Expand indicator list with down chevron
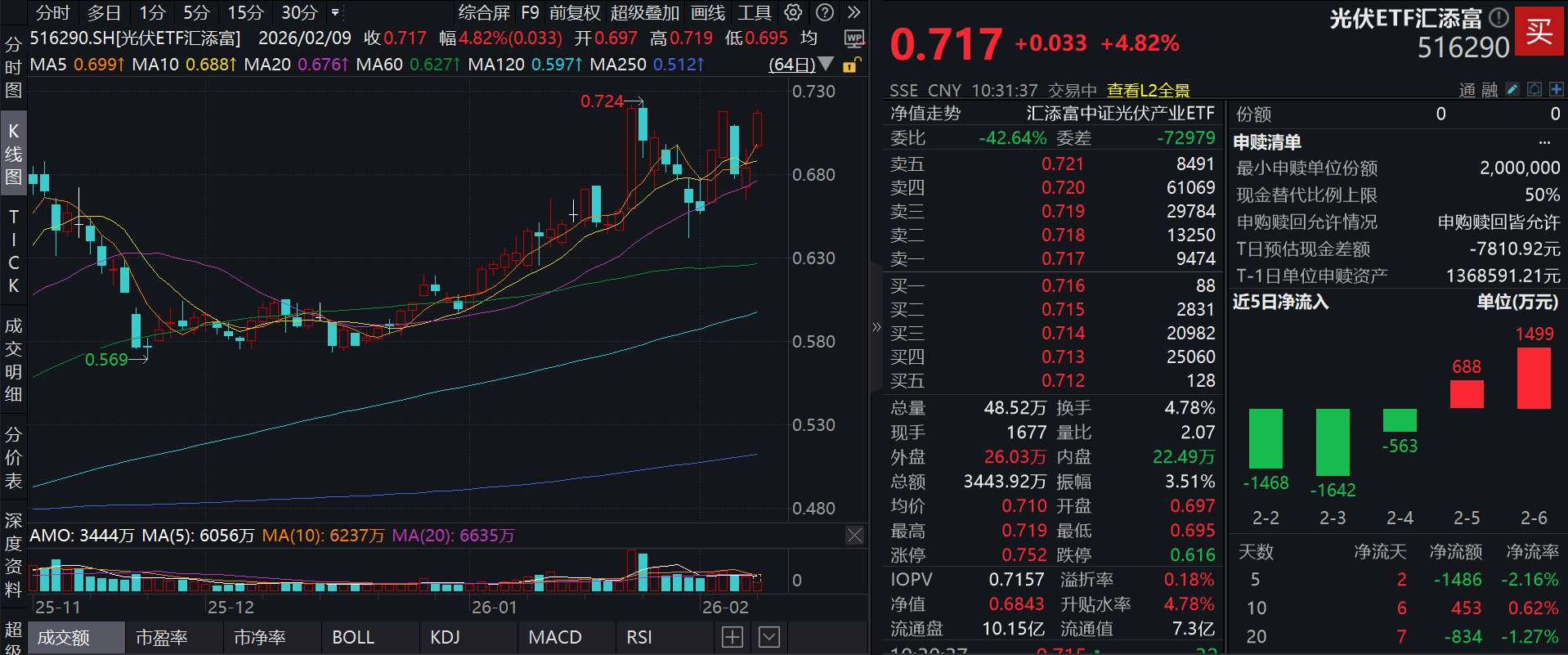Screen dimensions: 1568x655 tap(769, 637)
